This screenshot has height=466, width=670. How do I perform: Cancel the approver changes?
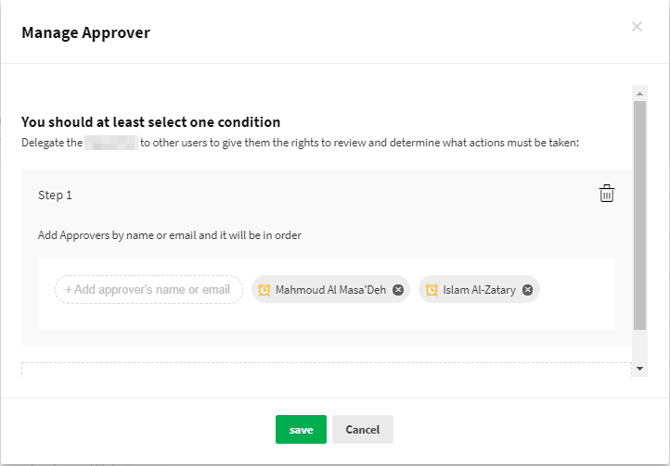[362, 429]
